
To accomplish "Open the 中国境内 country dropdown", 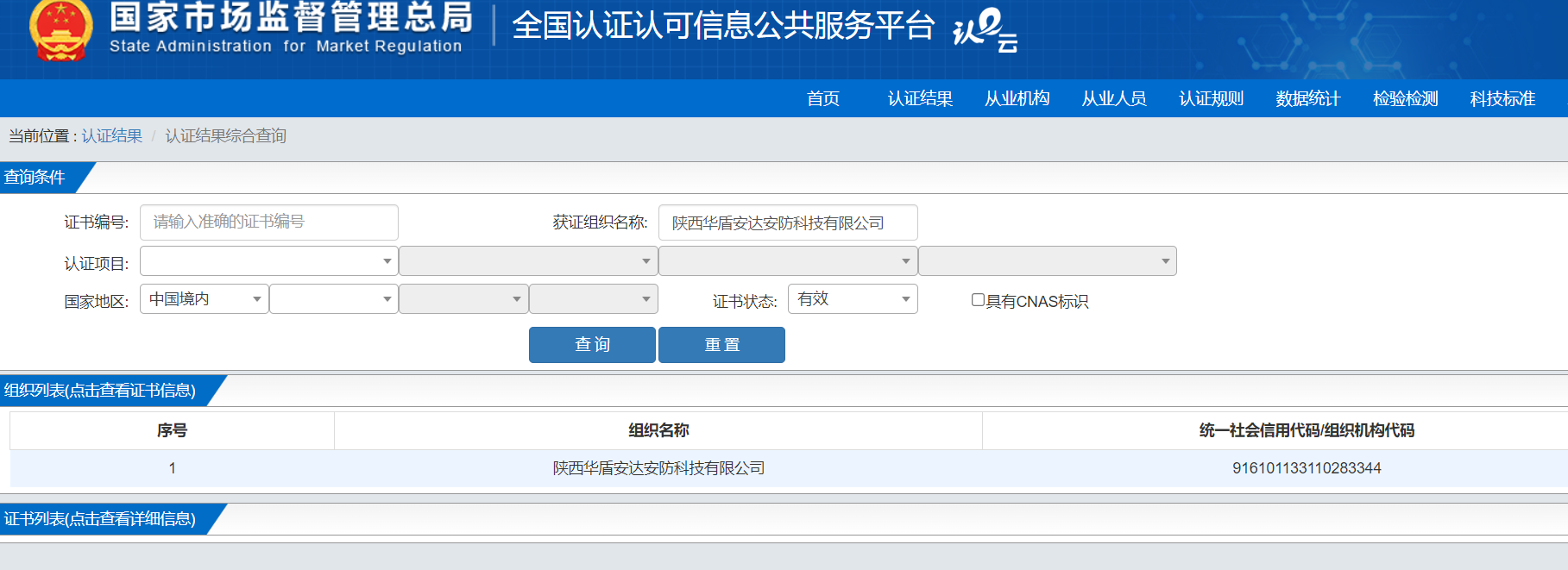I will [205, 299].
